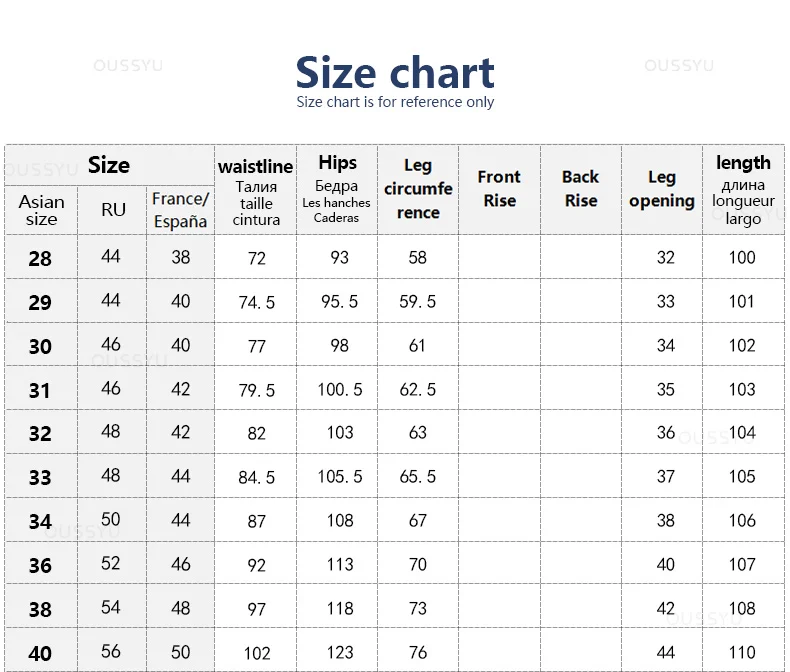Click the 'Back Rise' column header
This screenshot has width=790, height=672.
pos(580,188)
